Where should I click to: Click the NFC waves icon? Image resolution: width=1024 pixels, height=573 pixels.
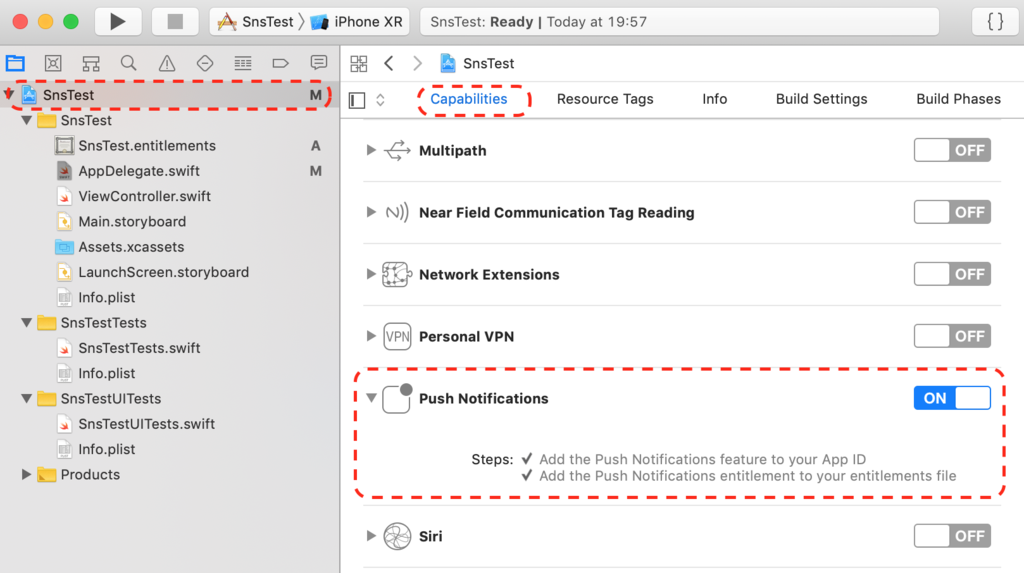(397, 212)
